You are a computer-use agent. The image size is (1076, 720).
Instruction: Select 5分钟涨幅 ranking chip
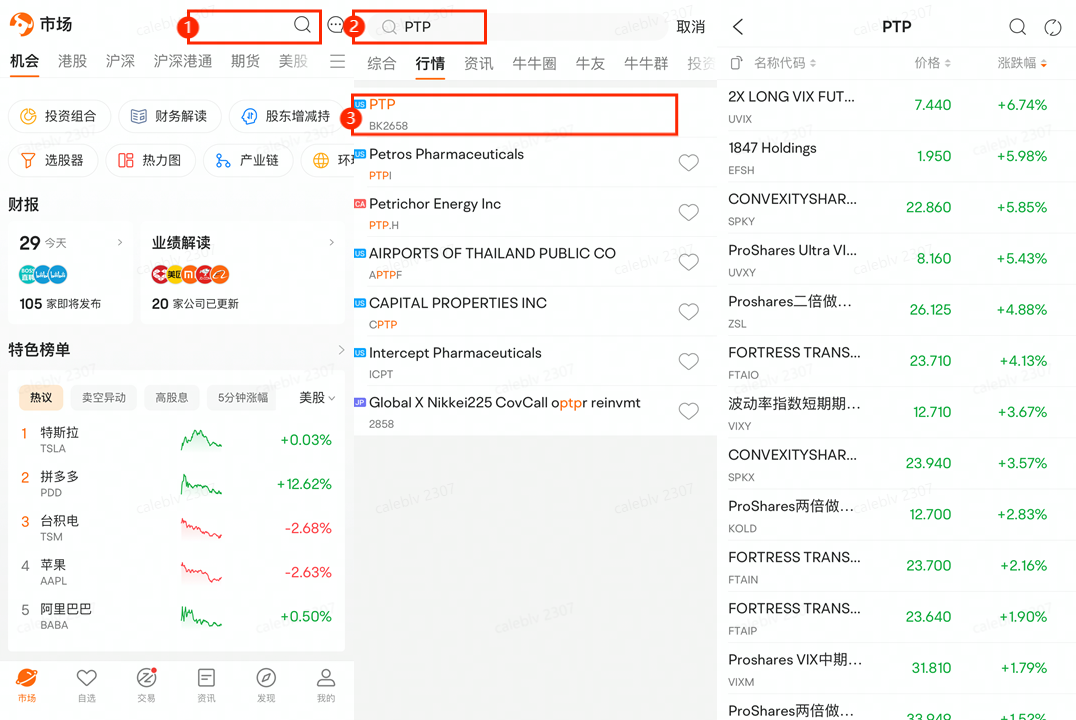pos(243,397)
